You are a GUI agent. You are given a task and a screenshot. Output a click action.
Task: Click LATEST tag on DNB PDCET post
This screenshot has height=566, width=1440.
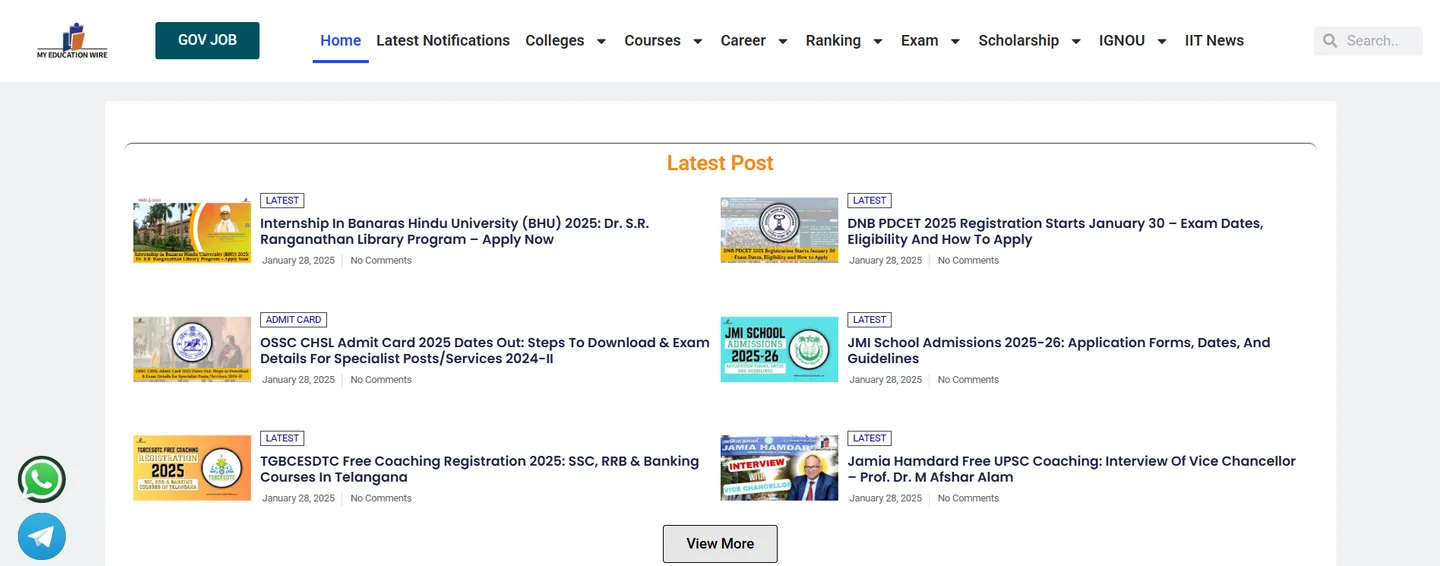869,200
